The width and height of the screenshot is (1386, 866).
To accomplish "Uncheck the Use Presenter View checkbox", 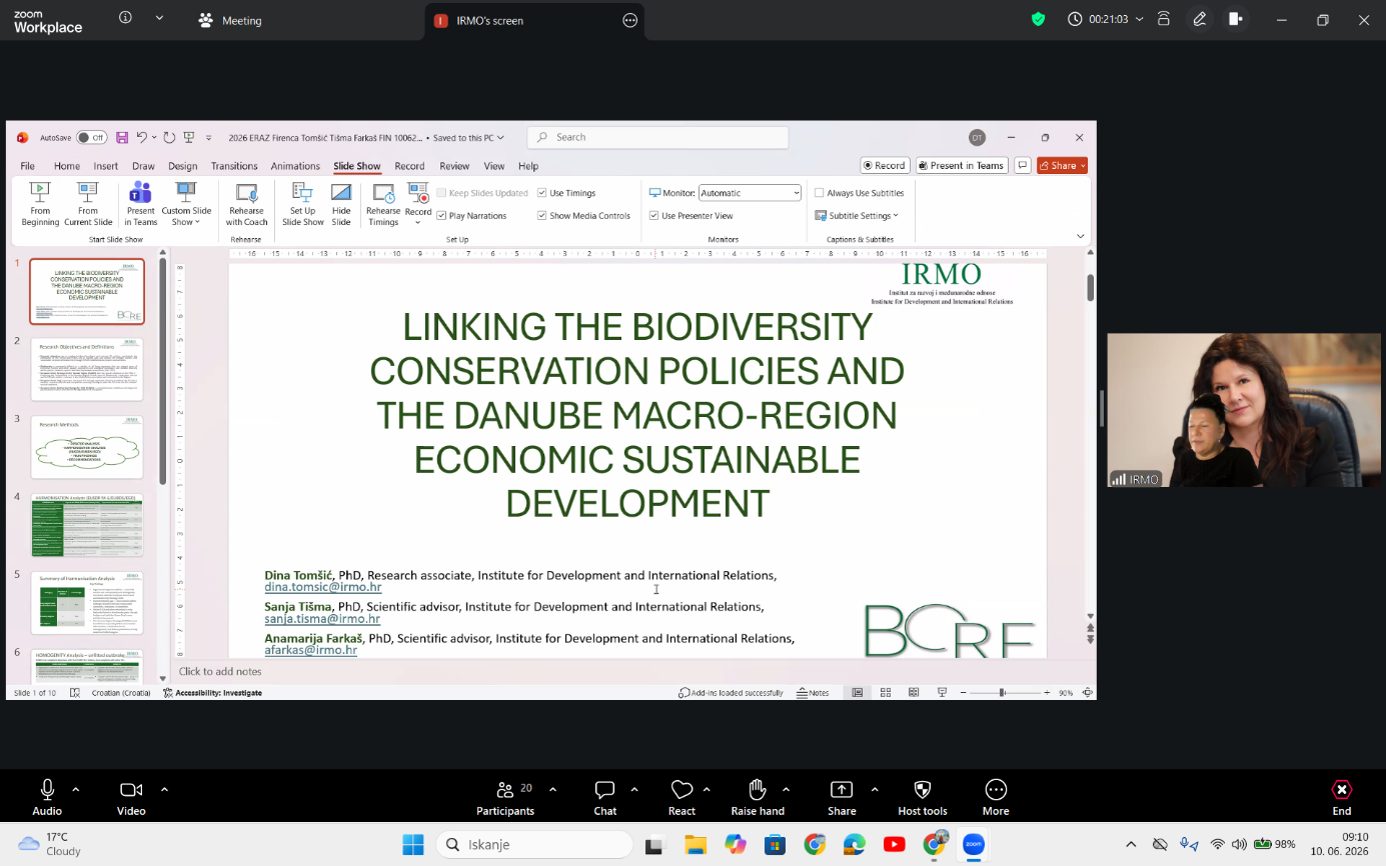I will [654, 216].
